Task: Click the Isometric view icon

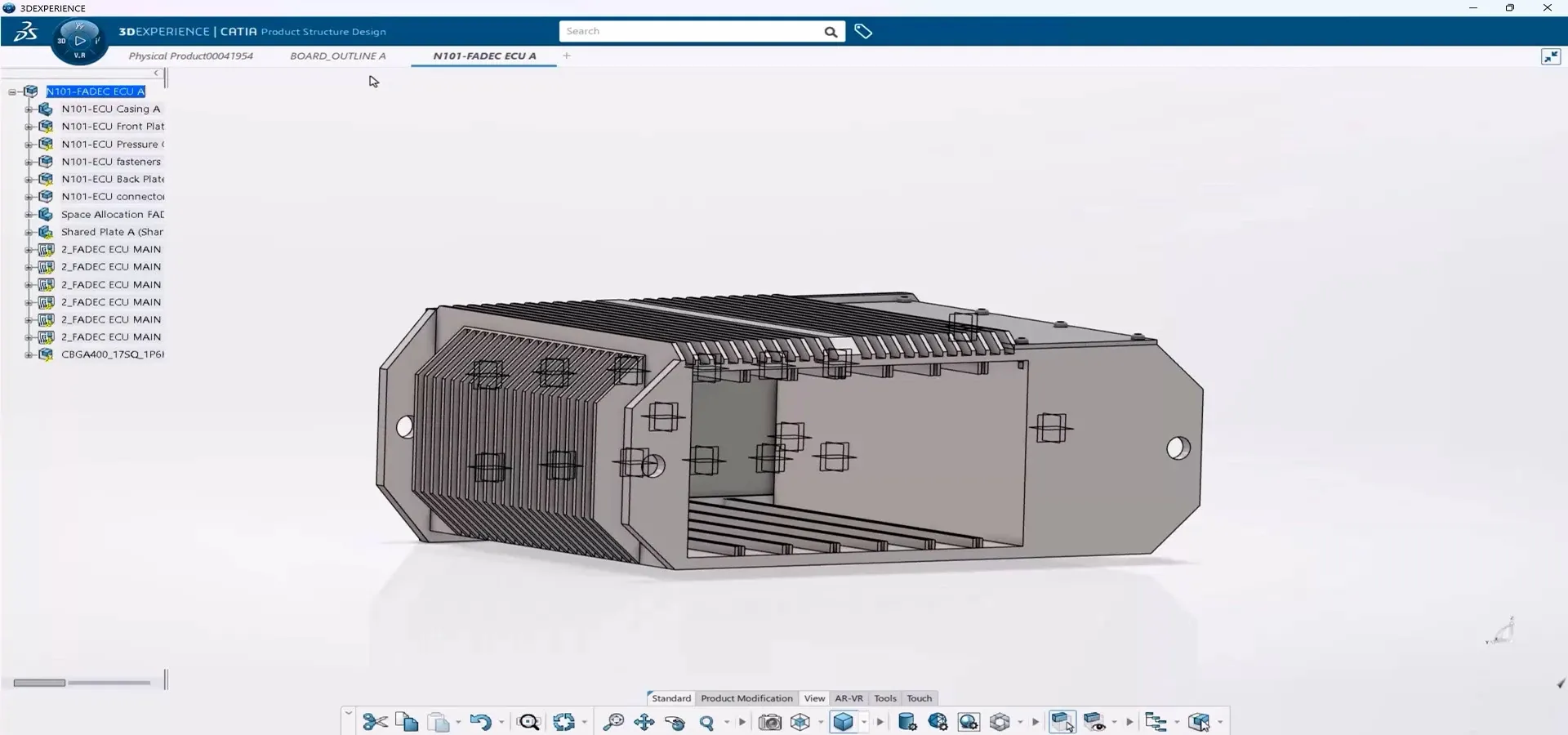Action: [x=800, y=722]
